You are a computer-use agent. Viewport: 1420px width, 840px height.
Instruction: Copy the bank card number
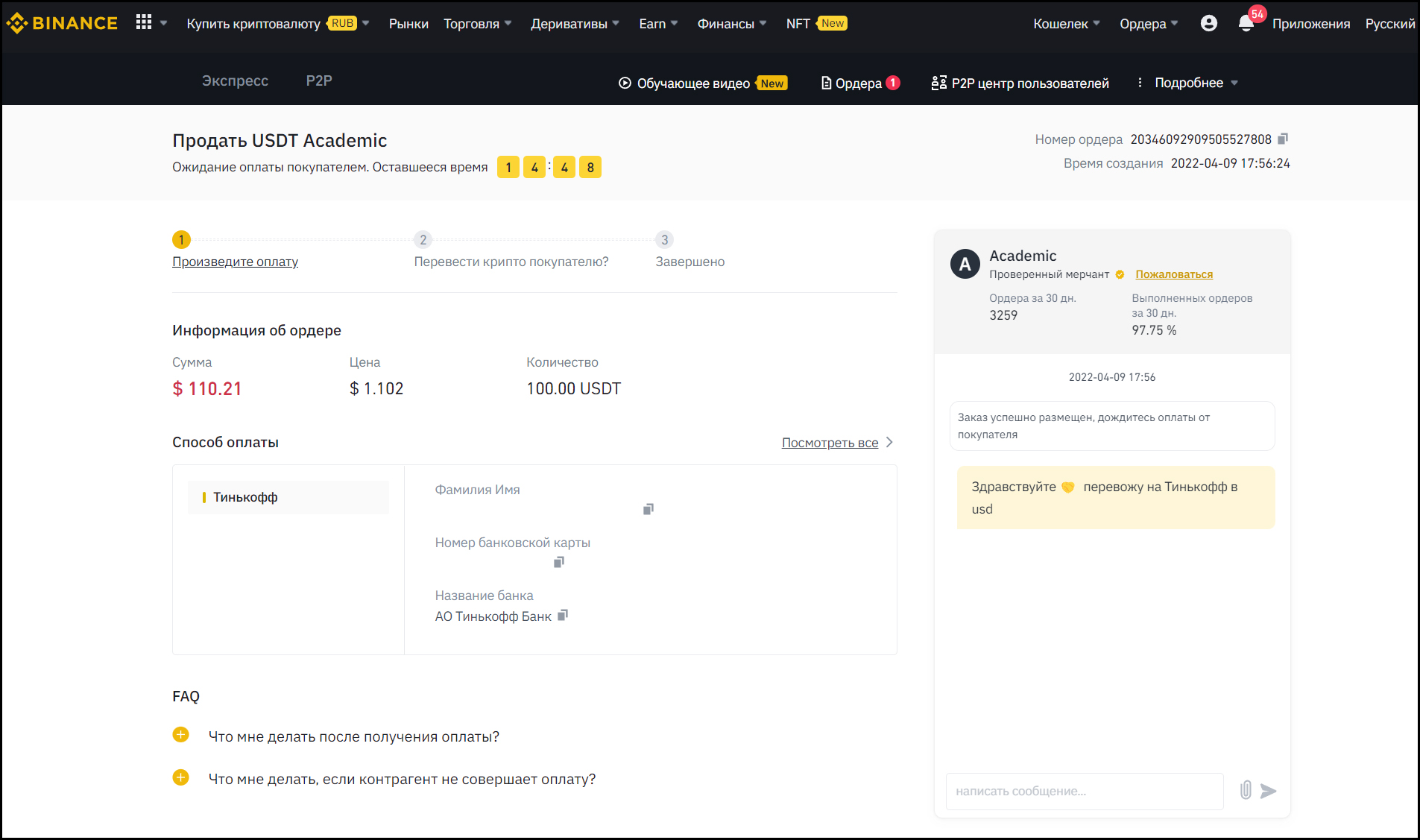tap(559, 562)
